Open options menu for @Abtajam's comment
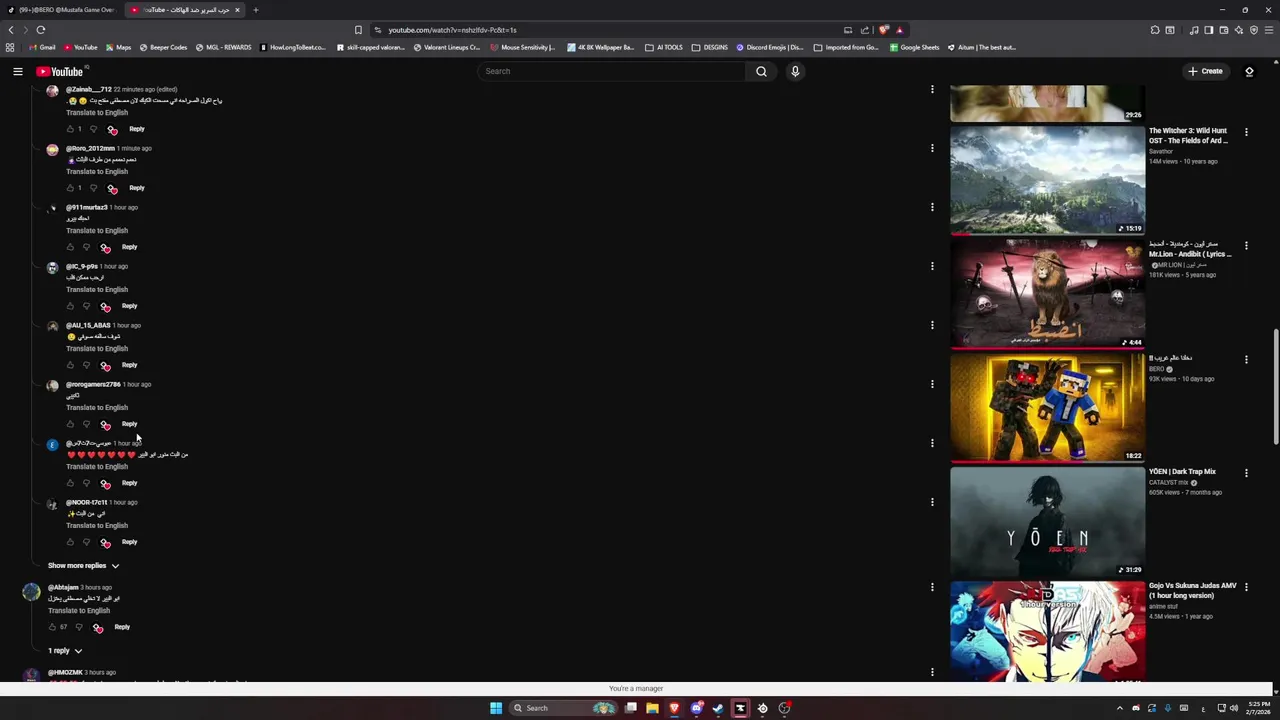 point(932,587)
